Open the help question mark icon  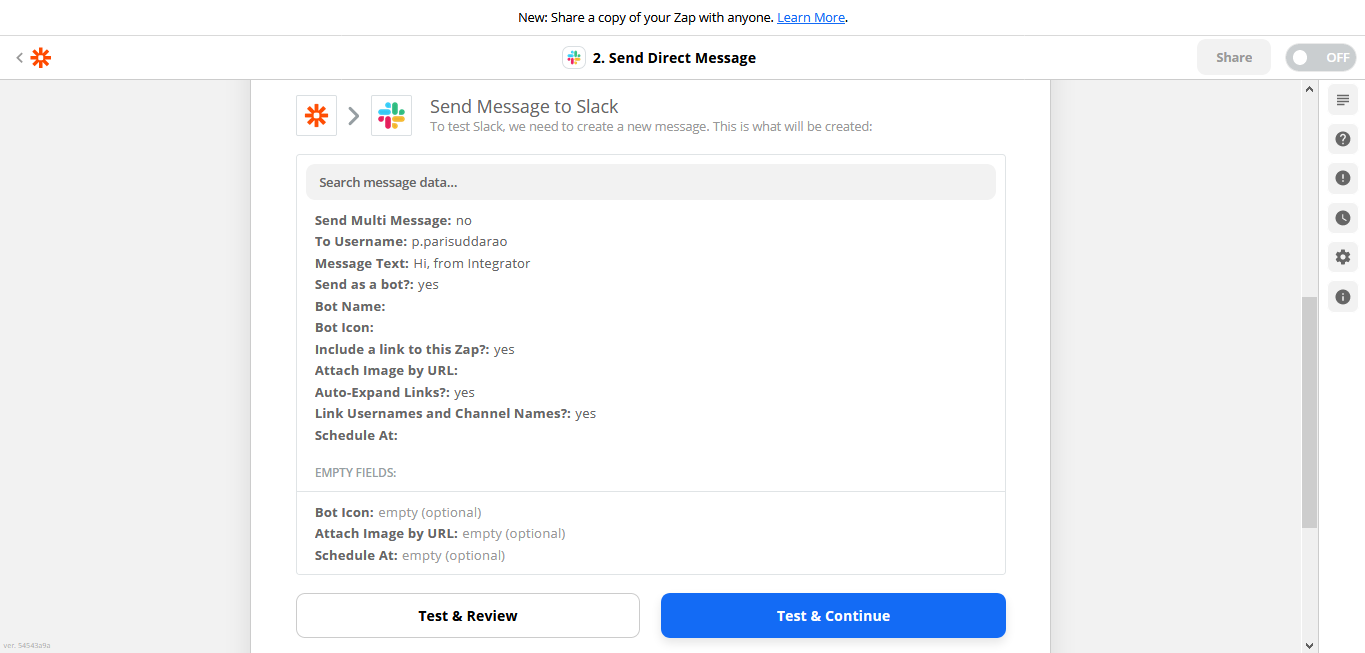[1342, 139]
